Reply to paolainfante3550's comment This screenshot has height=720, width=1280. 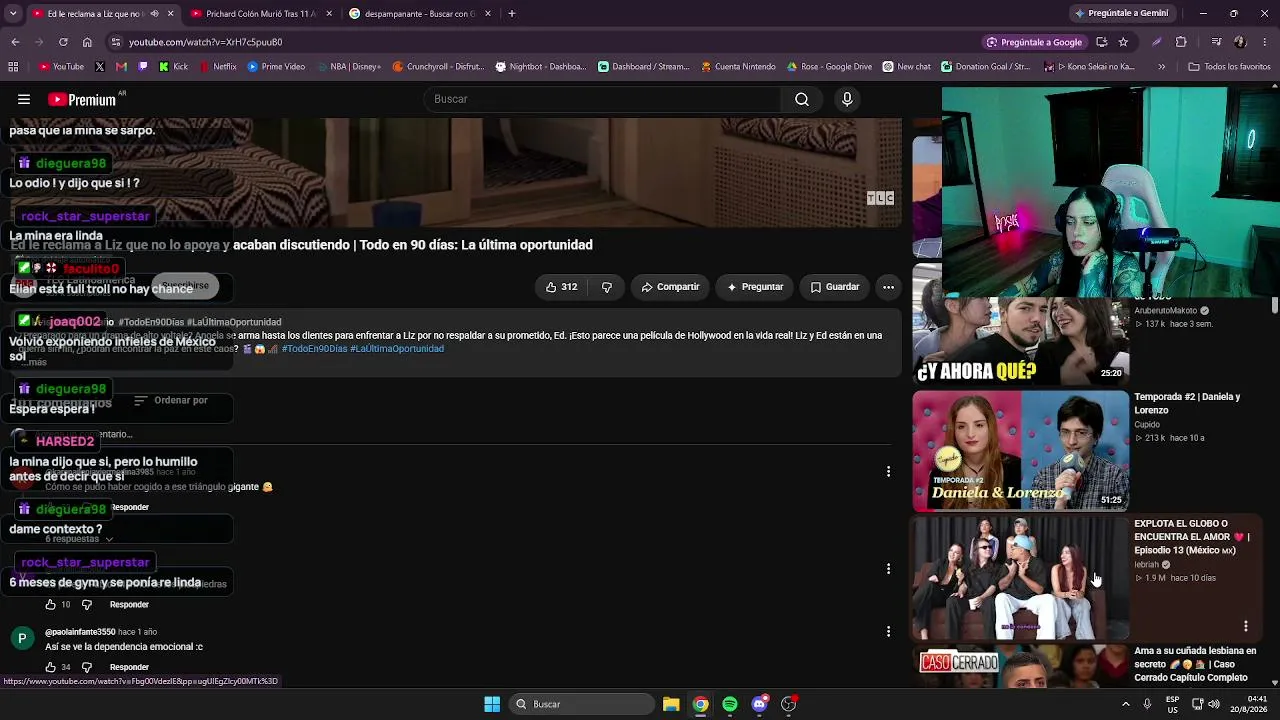click(129, 667)
